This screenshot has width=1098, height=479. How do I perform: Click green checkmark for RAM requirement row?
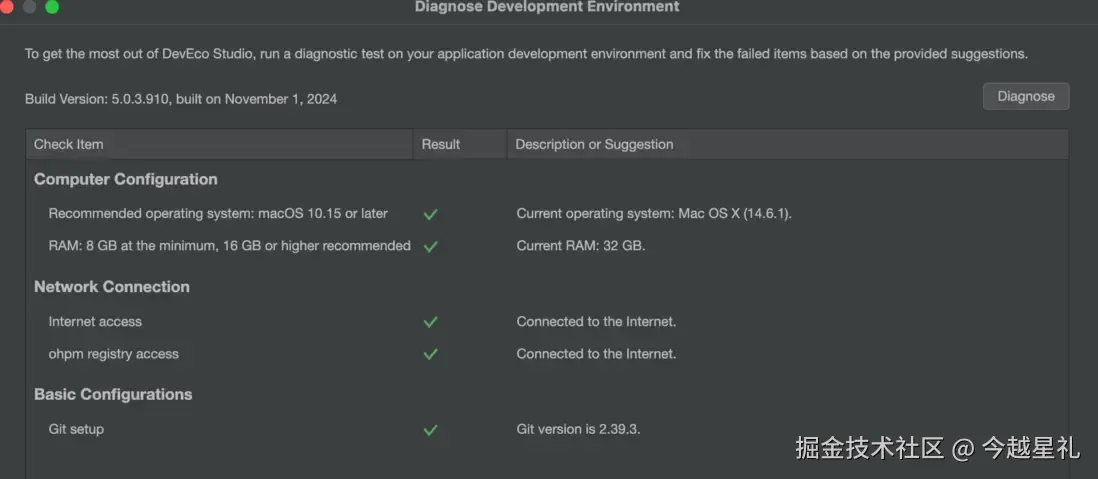[x=431, y=246]
